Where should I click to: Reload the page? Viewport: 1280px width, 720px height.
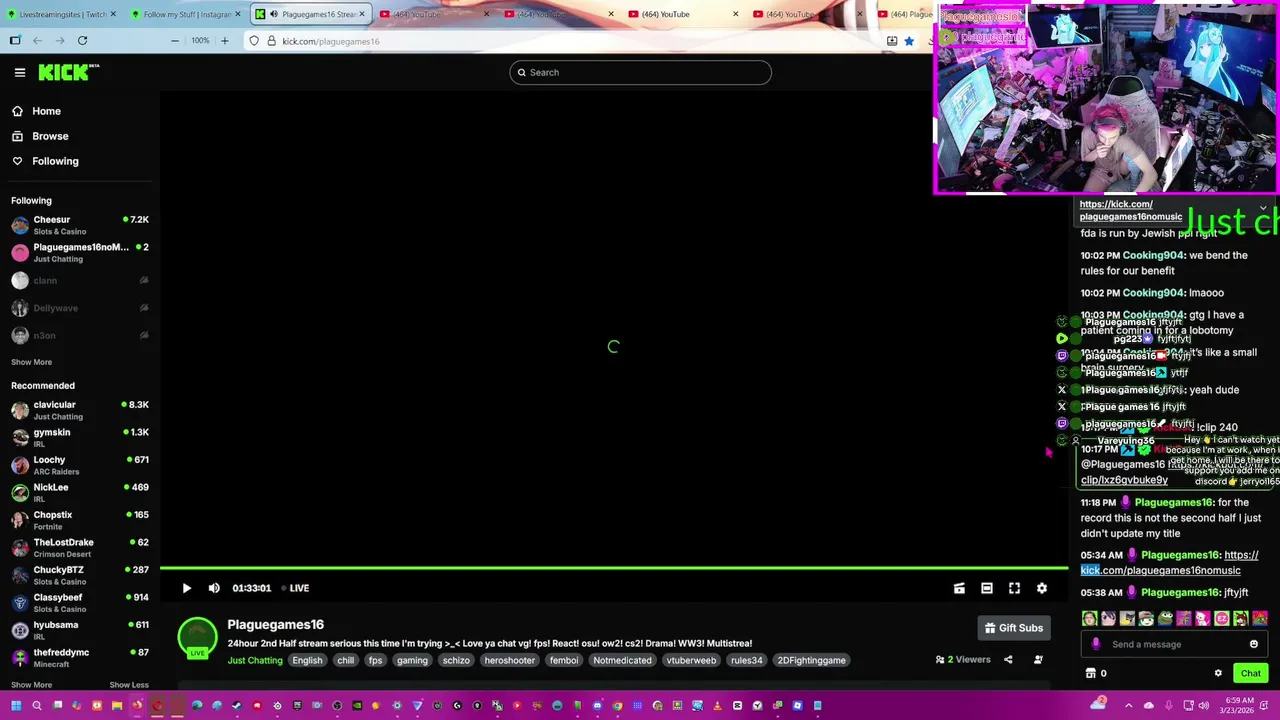(x=82, y=41)
